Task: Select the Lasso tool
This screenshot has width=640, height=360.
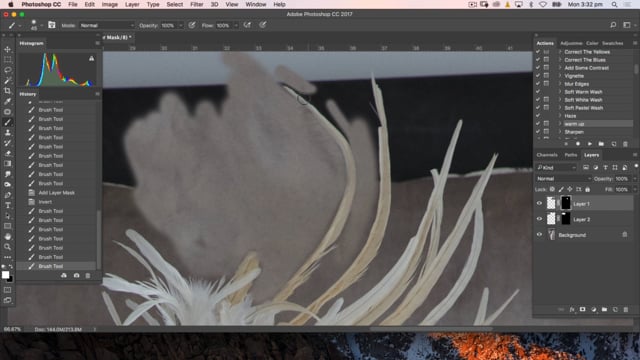Action: pos(7,70)
